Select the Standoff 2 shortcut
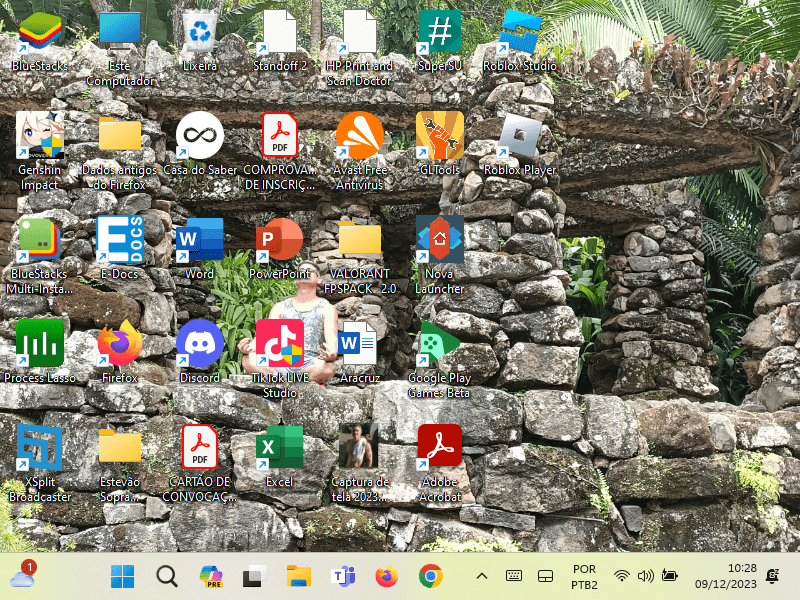 (280, 33)
